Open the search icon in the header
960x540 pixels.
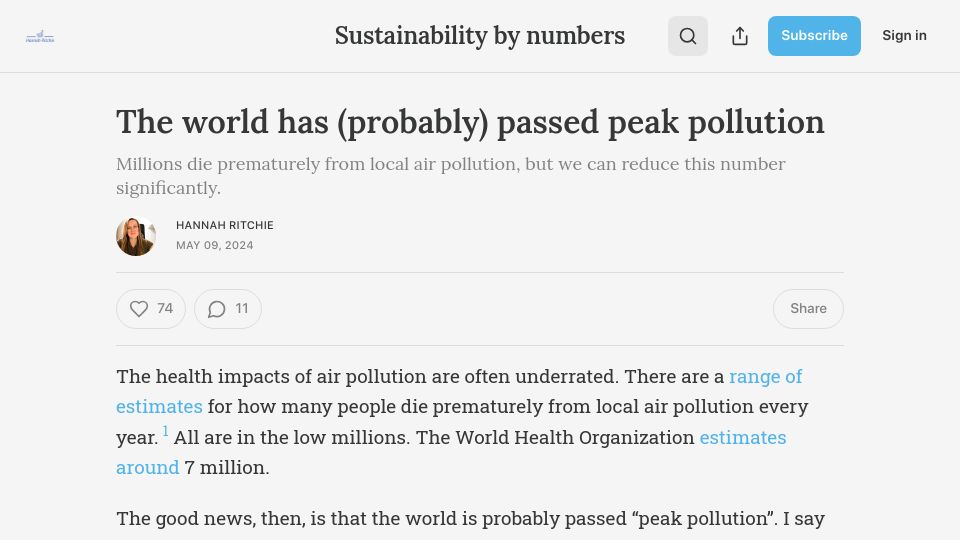tap(688, 36)
